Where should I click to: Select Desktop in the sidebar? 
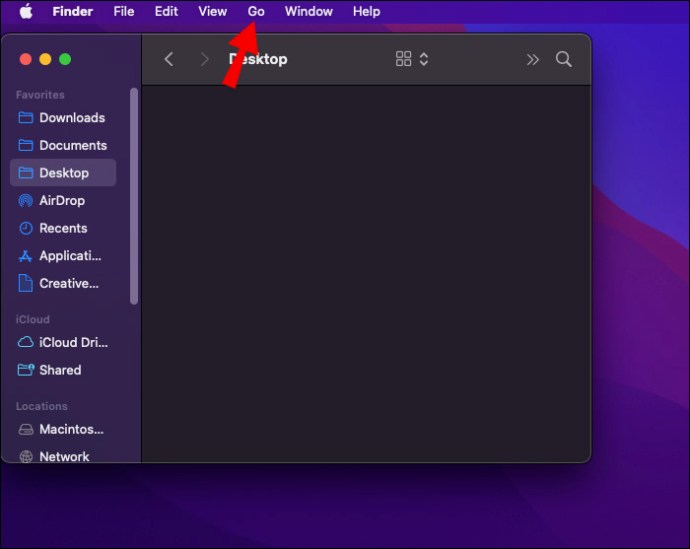(x=63, y=173)
